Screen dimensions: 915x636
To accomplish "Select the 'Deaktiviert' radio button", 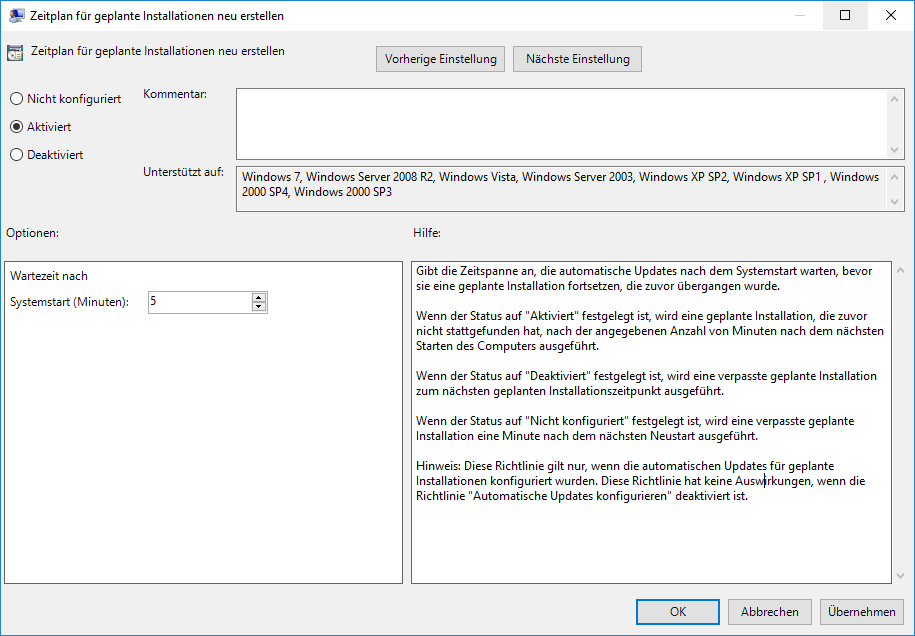I will click(16, 155).
